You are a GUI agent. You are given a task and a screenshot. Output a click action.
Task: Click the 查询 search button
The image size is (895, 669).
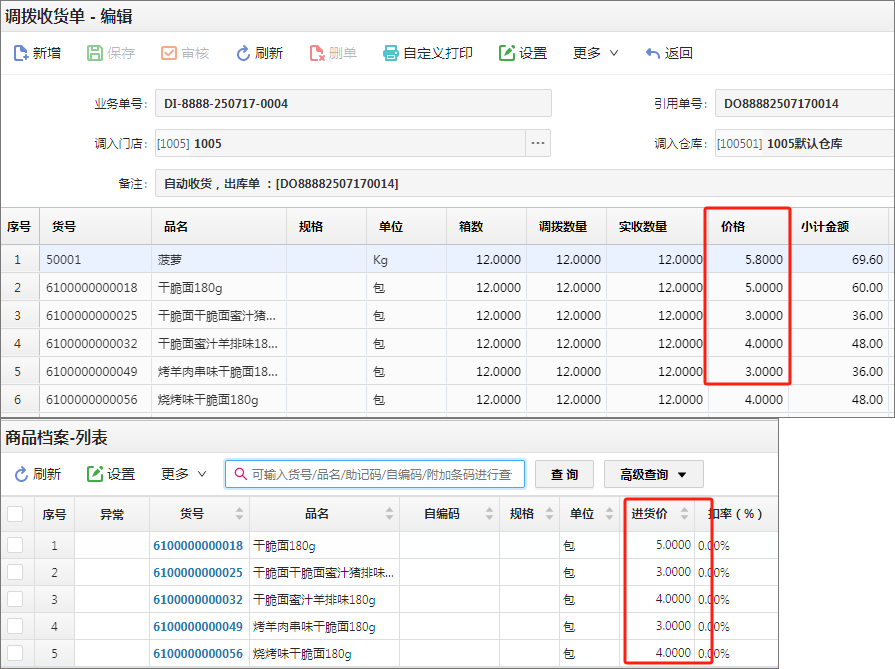tap(565, 474)
